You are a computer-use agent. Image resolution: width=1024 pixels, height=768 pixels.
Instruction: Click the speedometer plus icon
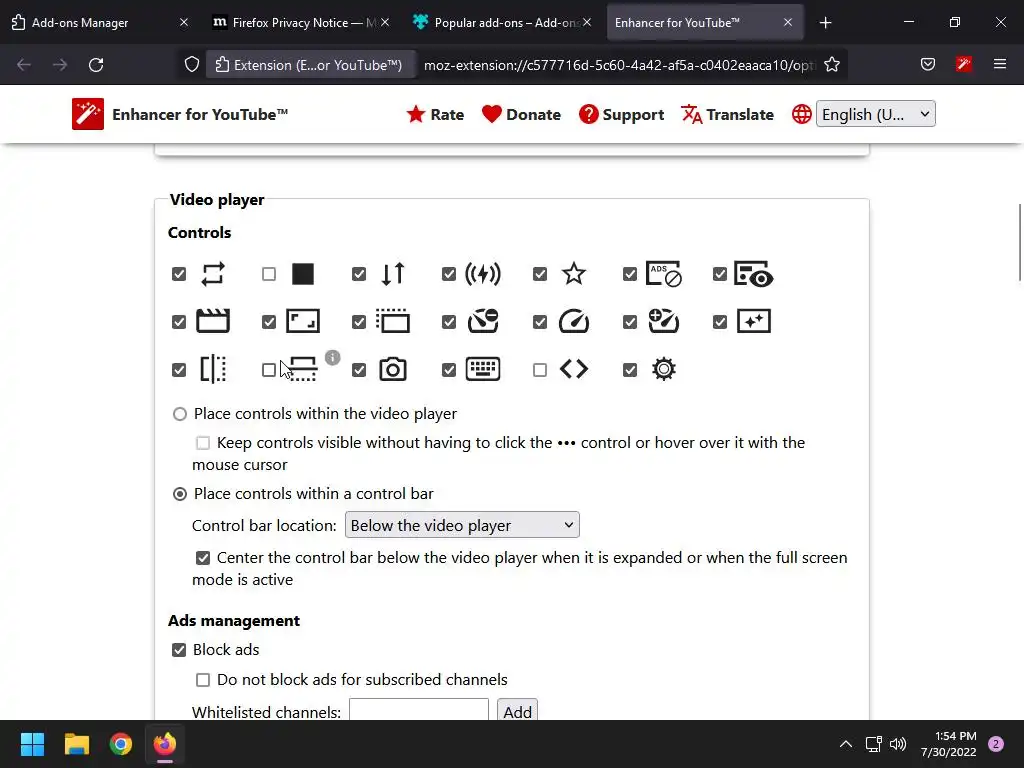tap(664, 321)
